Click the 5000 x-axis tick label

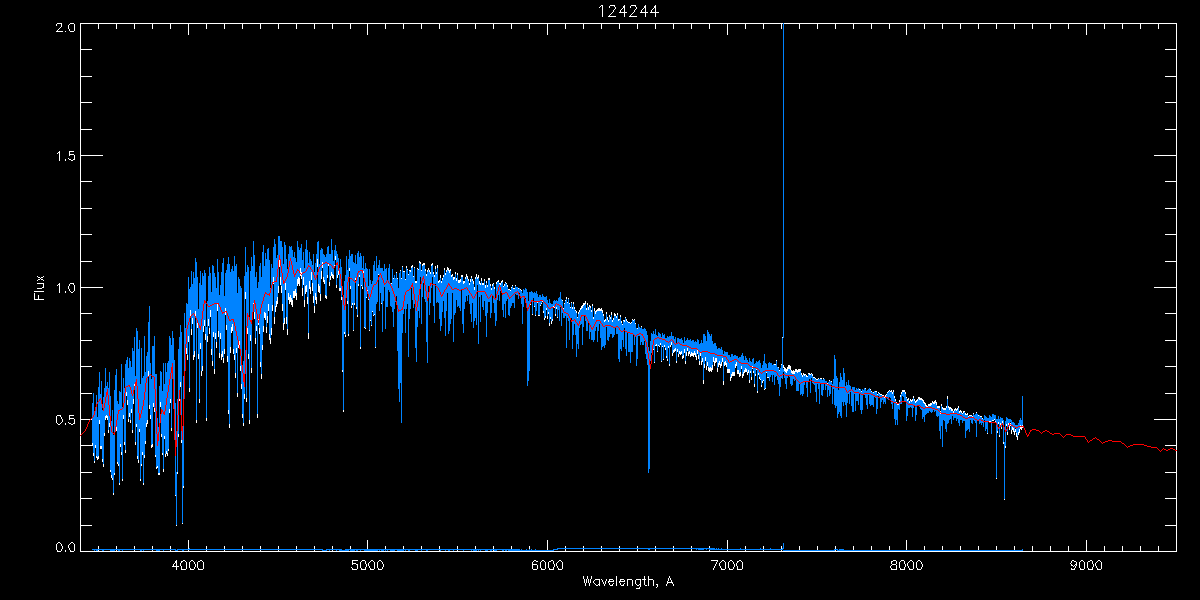[368, 565]
